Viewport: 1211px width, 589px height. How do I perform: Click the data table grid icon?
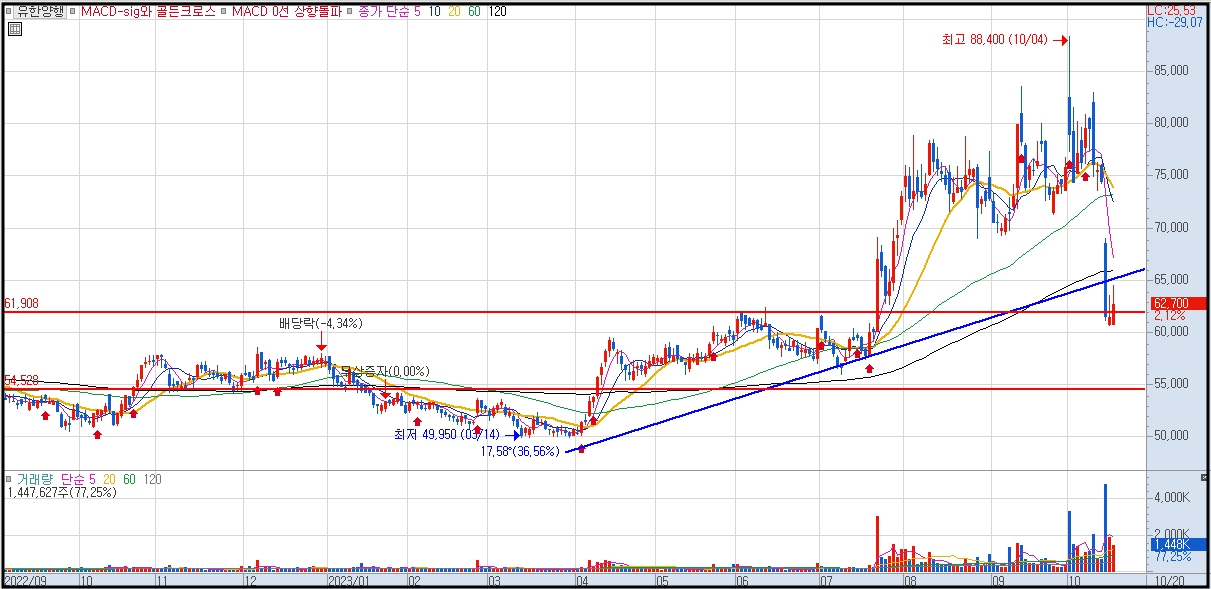pyautogui.click(x=13, y=29)
